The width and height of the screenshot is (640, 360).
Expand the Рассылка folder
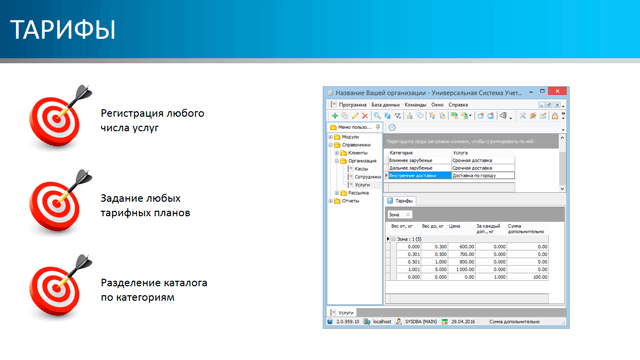pos(337,193)
